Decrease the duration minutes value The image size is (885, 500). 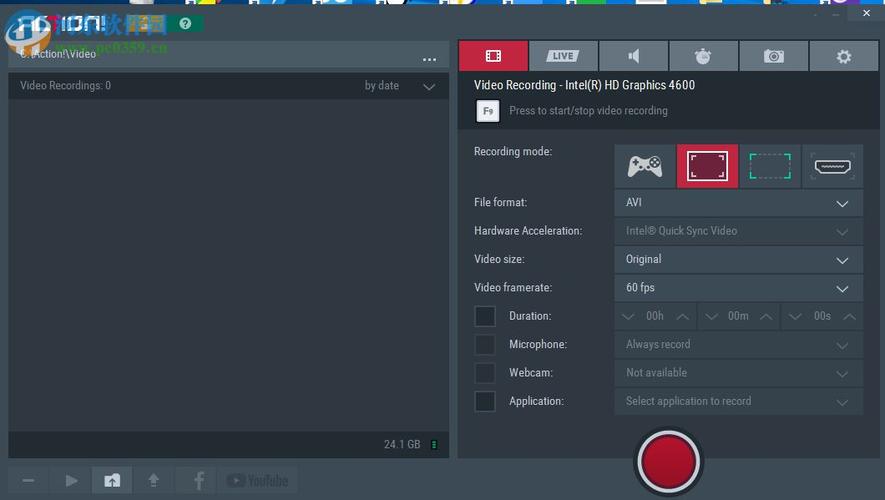[x=711, y=317]
